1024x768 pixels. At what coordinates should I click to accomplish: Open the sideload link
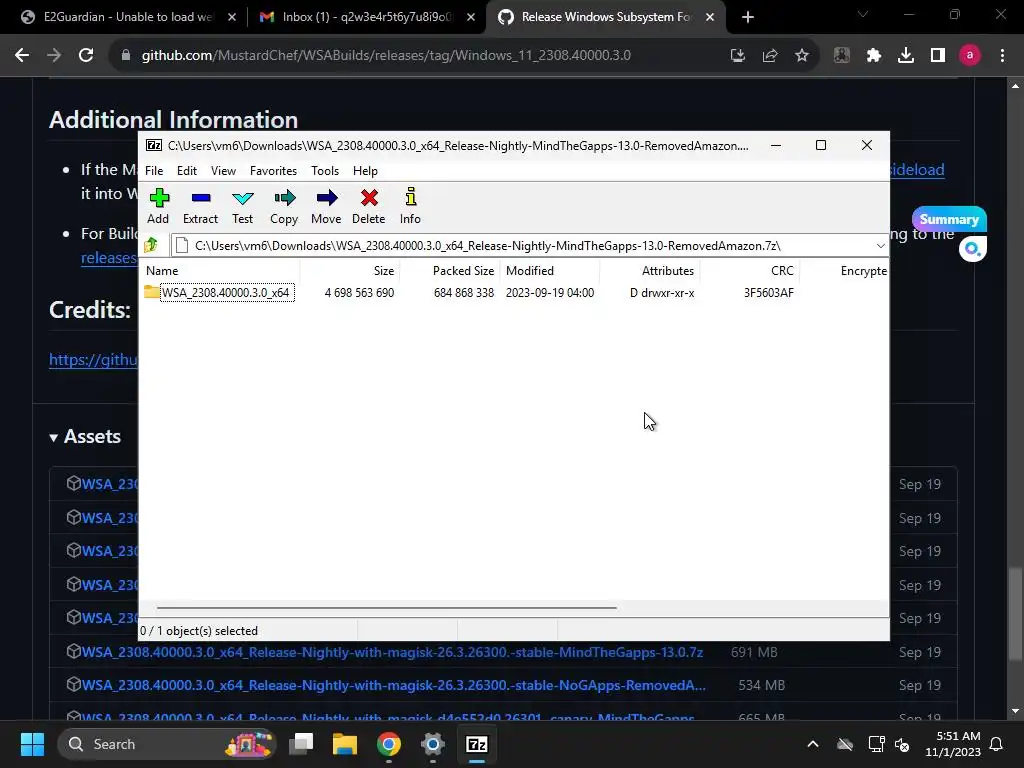917,169
